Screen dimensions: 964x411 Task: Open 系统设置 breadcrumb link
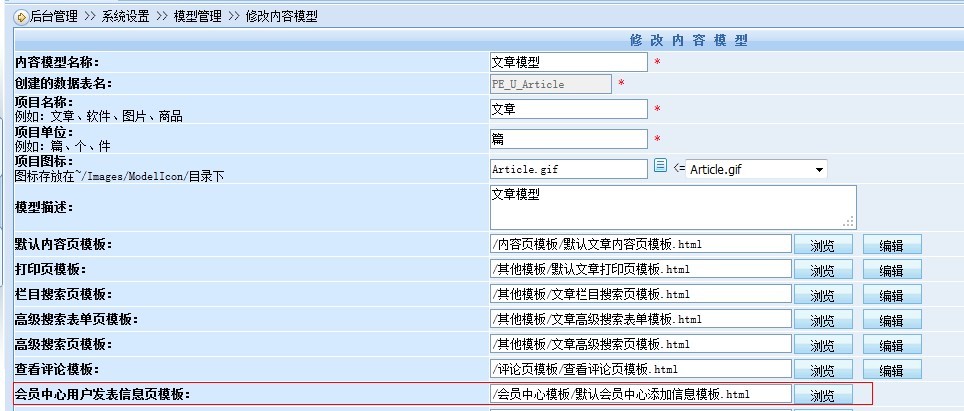point(128,16)
